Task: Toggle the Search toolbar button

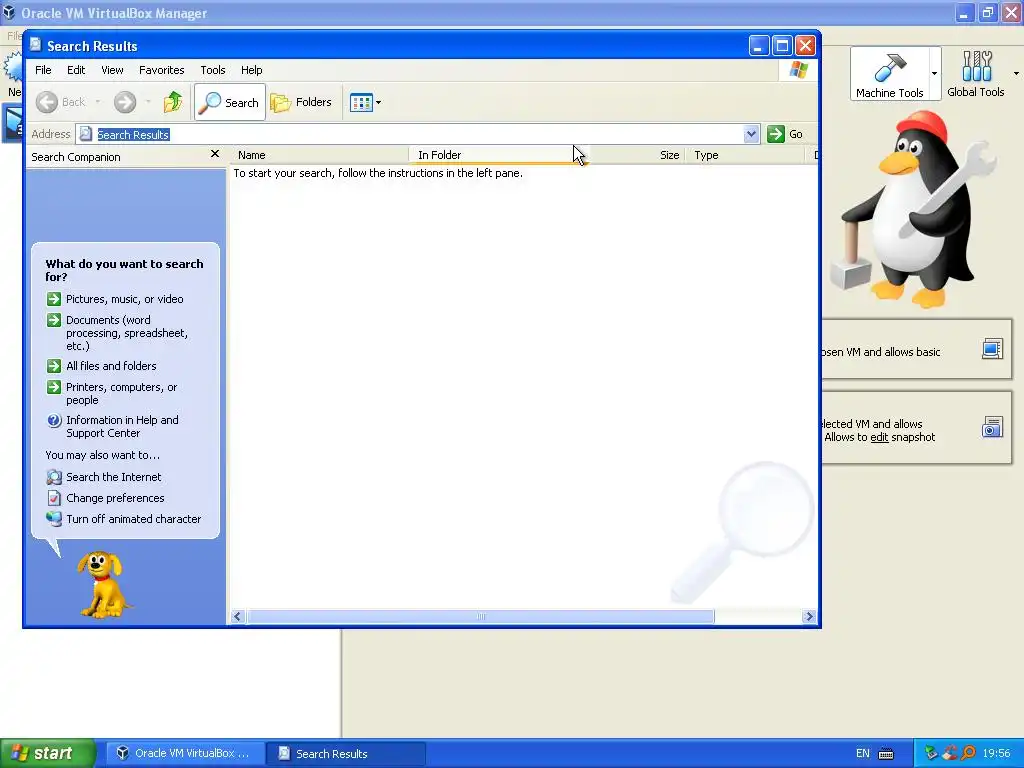Action: click(230, 103)
